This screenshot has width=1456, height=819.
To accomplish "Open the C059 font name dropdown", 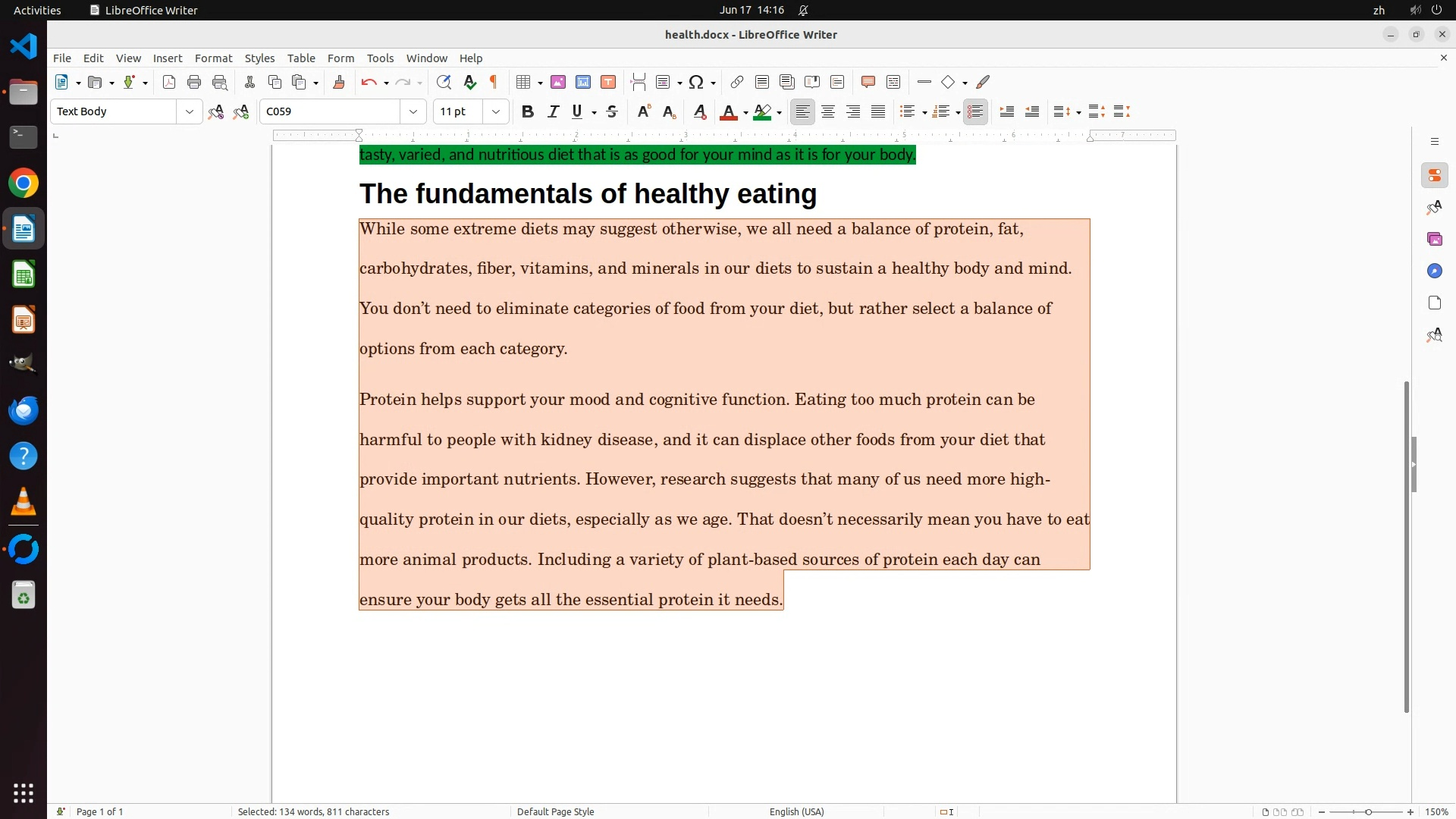I will (x=413, y=112).
